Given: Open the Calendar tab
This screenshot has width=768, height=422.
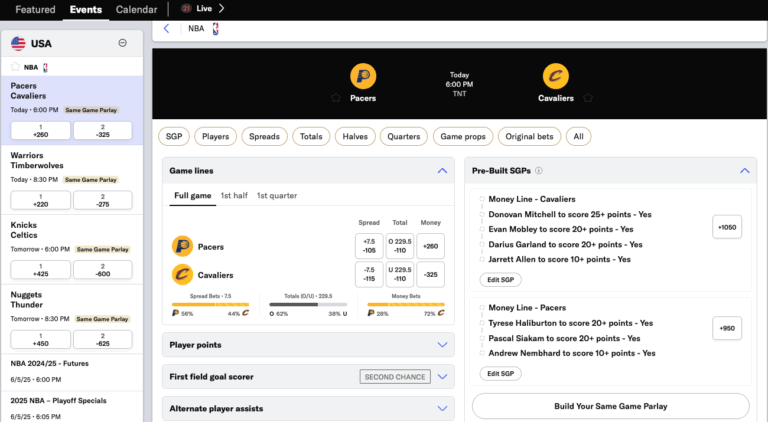Looking at the screenshot, I should pyautogui.click(x=136, y=9).
